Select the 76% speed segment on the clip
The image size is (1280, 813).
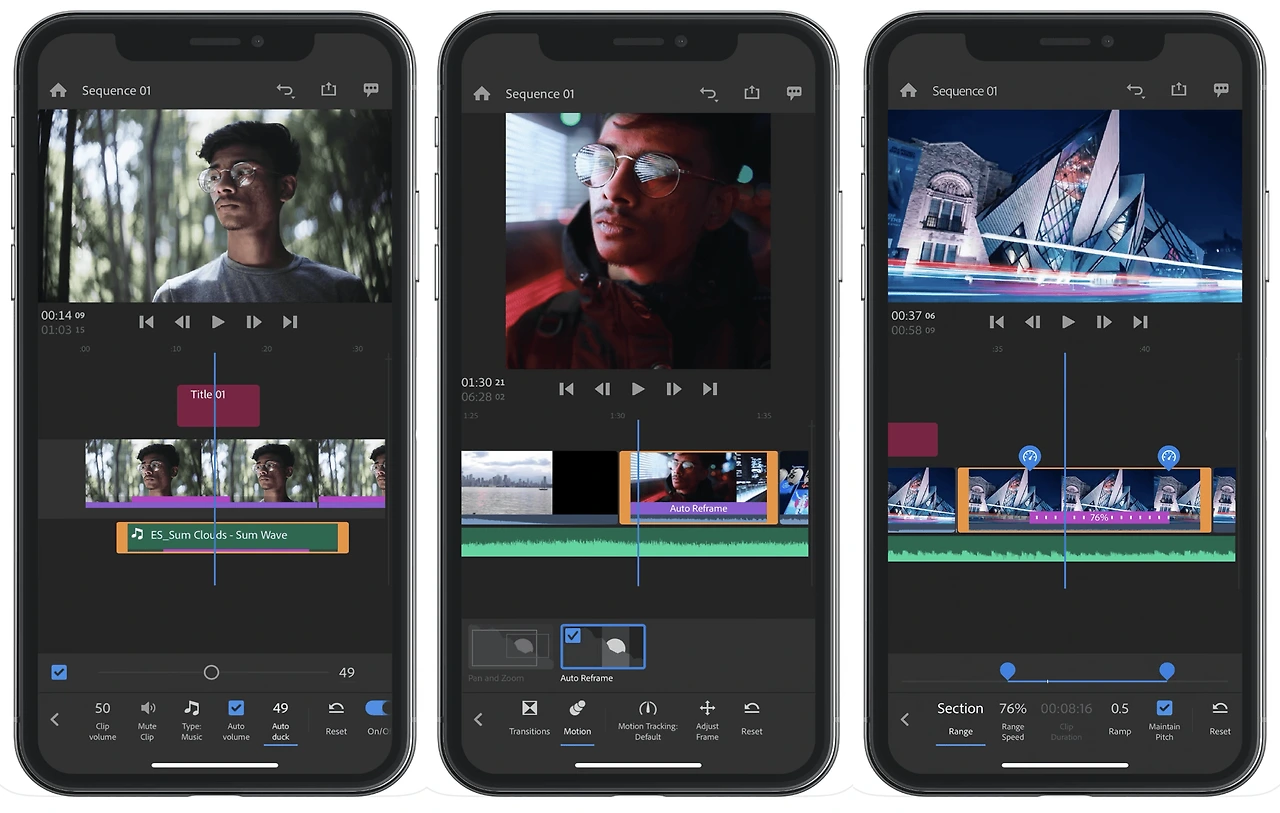[1099, 518]
